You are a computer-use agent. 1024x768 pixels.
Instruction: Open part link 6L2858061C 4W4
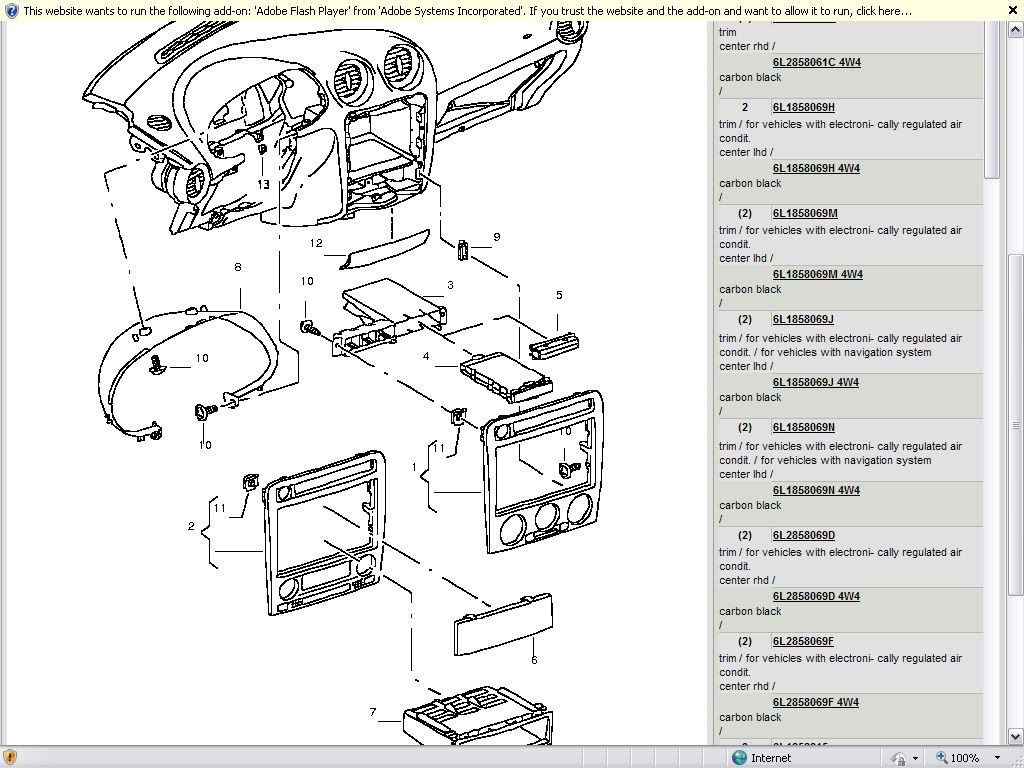pyautogui.click(x=816, y=62)
